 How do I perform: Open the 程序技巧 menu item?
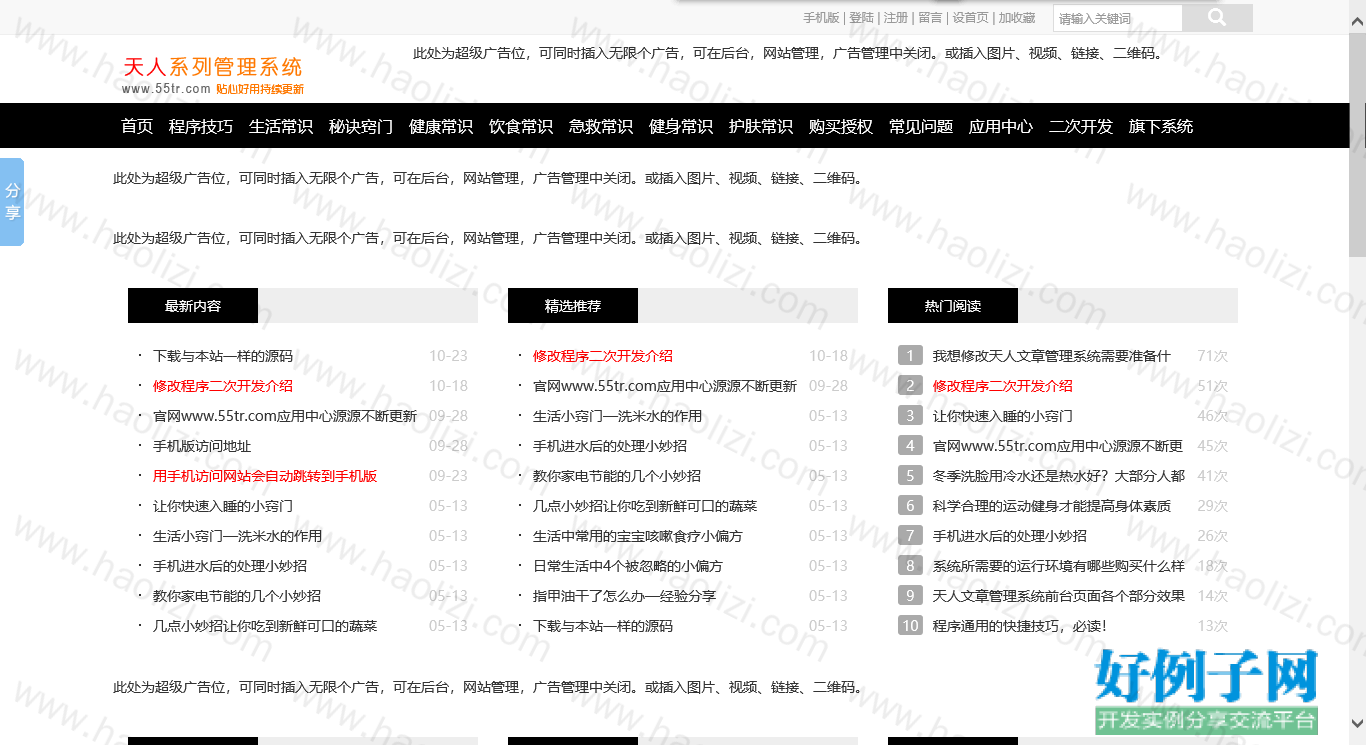(201, 126)
